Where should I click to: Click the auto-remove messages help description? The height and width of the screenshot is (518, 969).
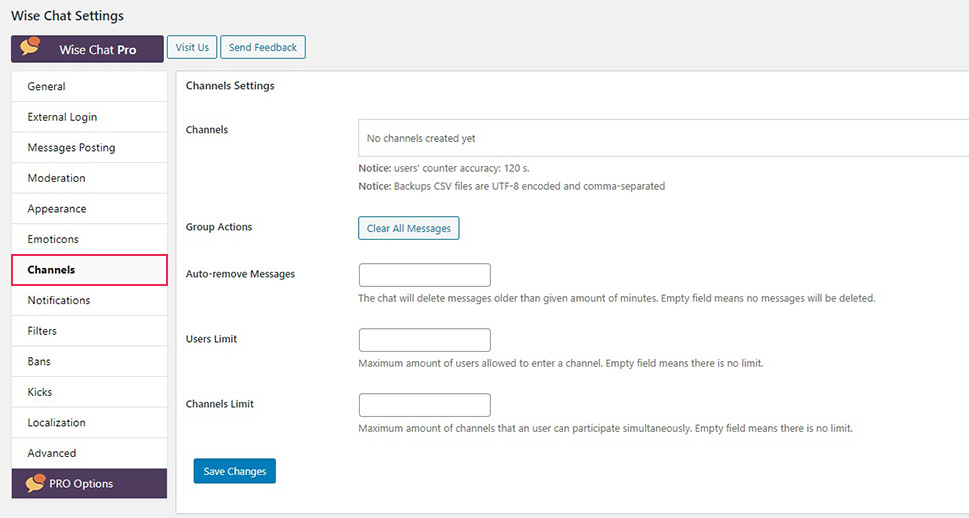617,298
